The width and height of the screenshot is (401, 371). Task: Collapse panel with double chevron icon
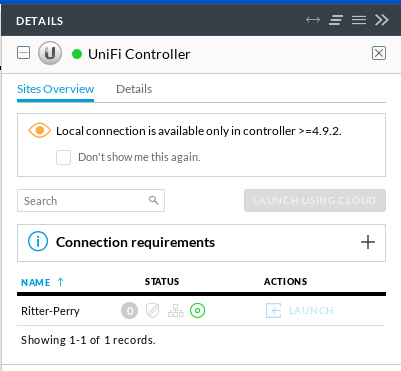point(382,20)
